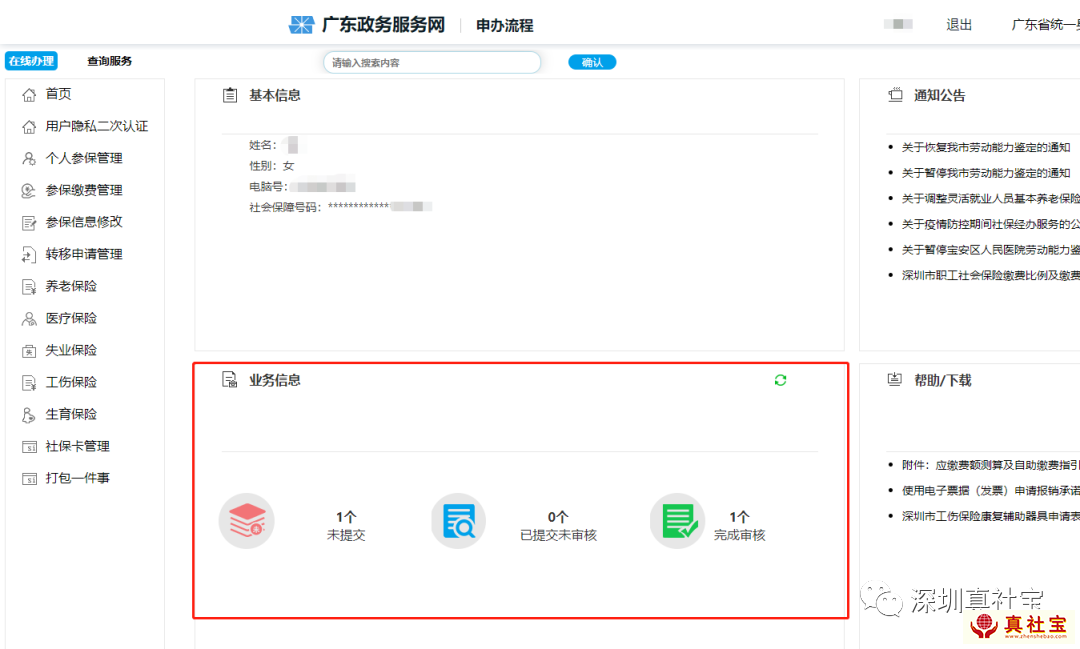Click the green 完成审核 checklist icon
The image size is (1080, 649).
click(677, 521)
